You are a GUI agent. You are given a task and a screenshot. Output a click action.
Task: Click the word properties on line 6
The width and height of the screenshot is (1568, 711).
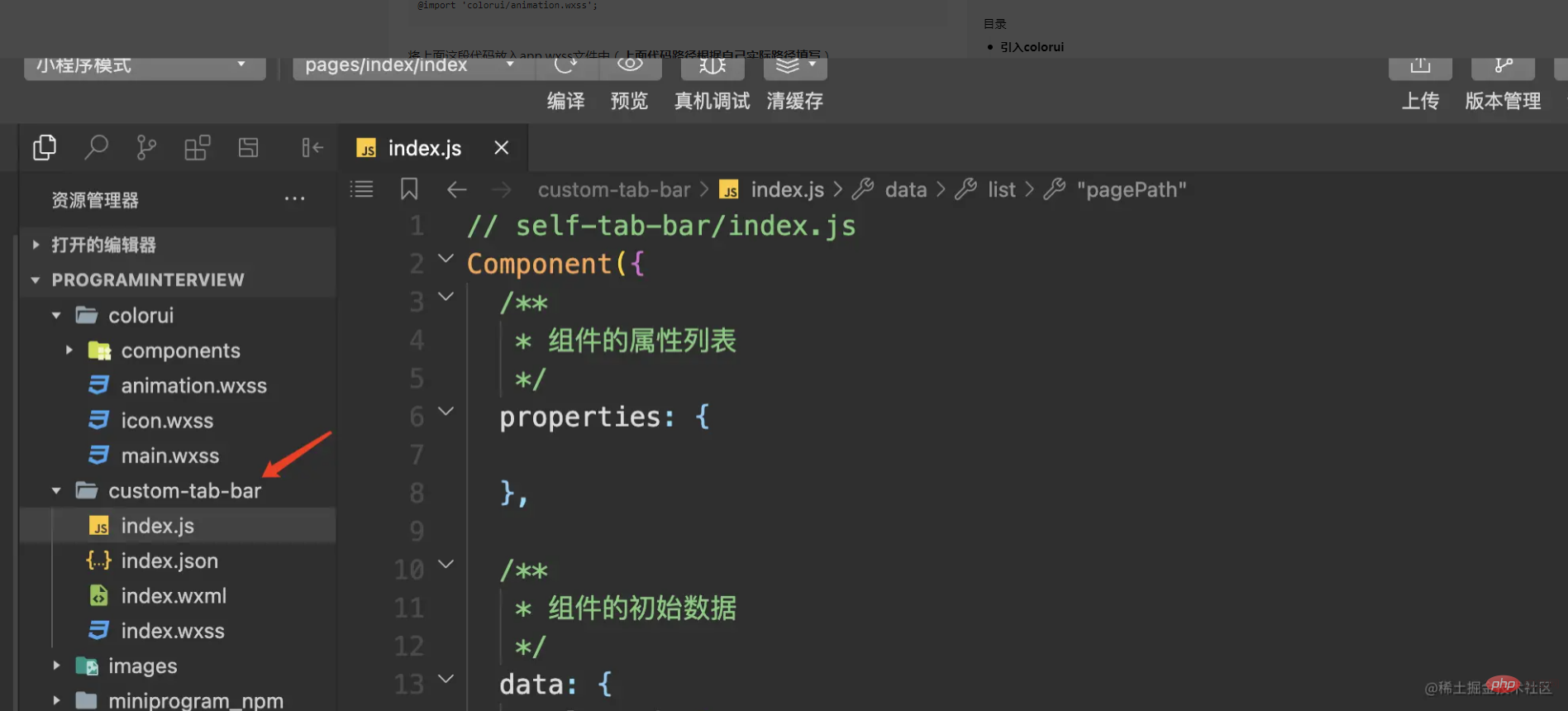580,418
